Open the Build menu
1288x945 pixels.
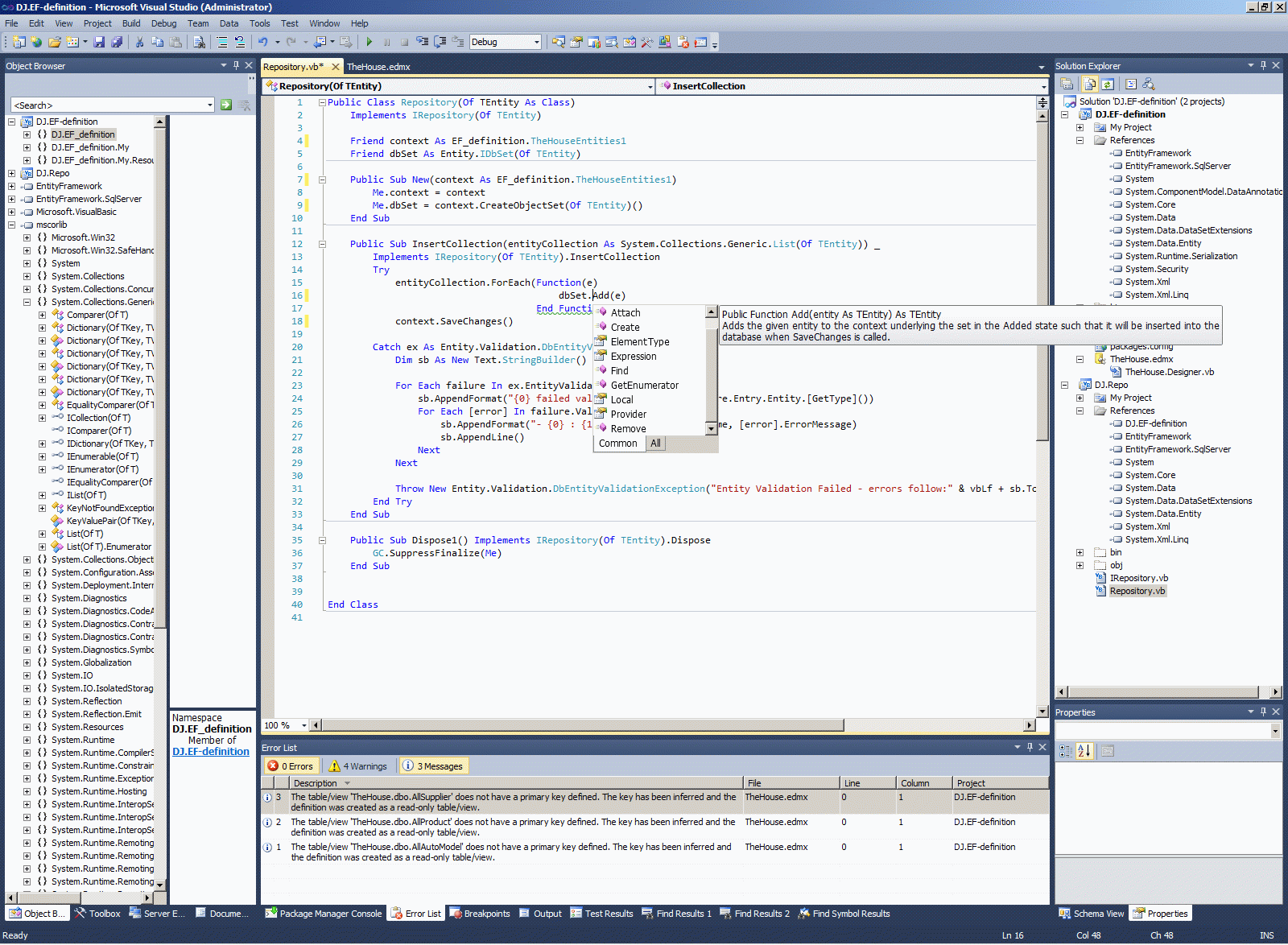tap(130, 23)
